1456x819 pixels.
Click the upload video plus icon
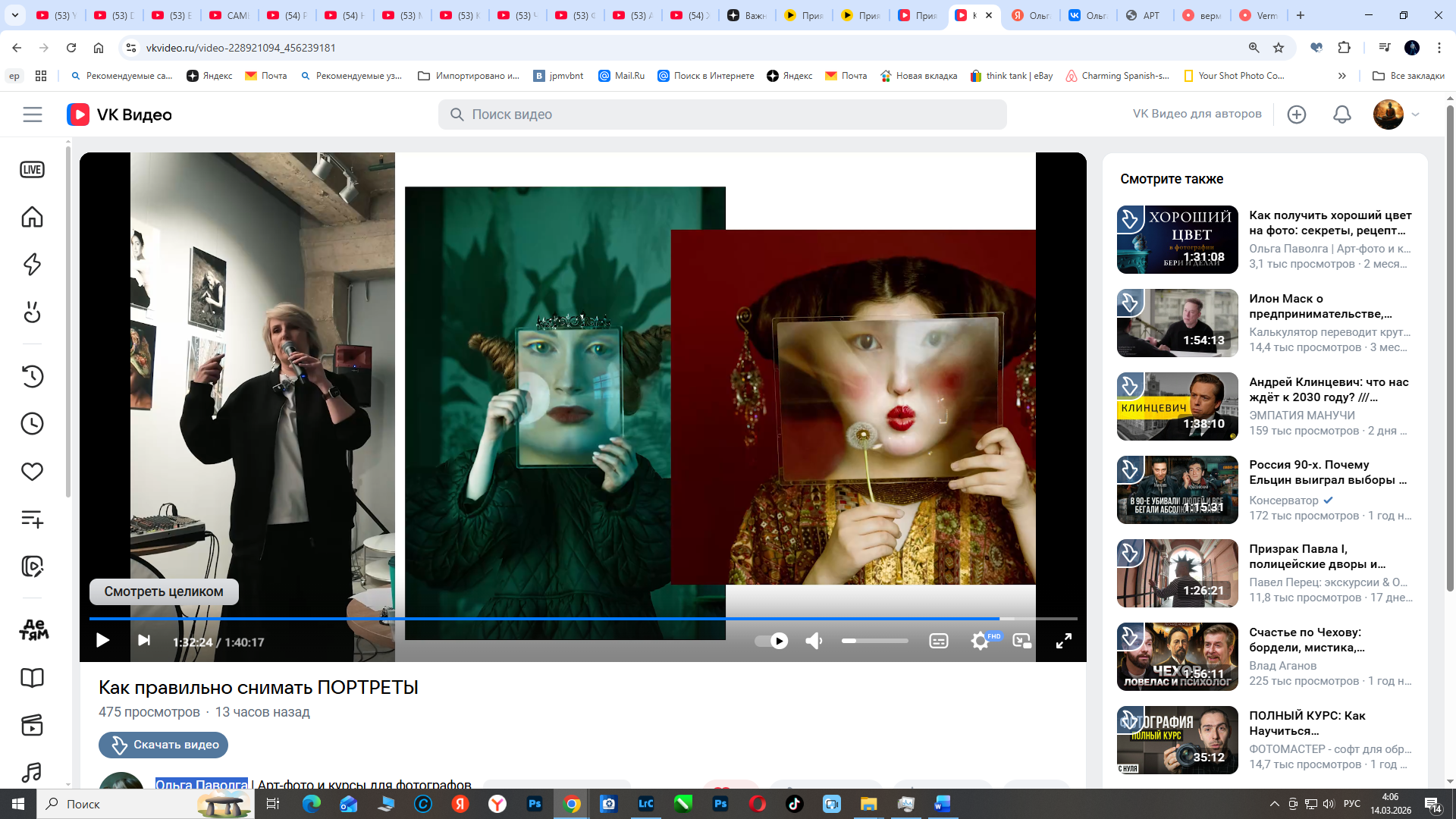pos(1297,115)
